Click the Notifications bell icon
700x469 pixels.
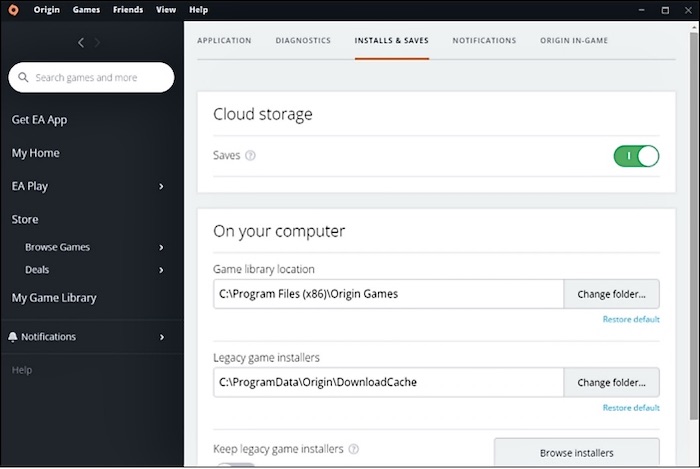pos(13,337)
